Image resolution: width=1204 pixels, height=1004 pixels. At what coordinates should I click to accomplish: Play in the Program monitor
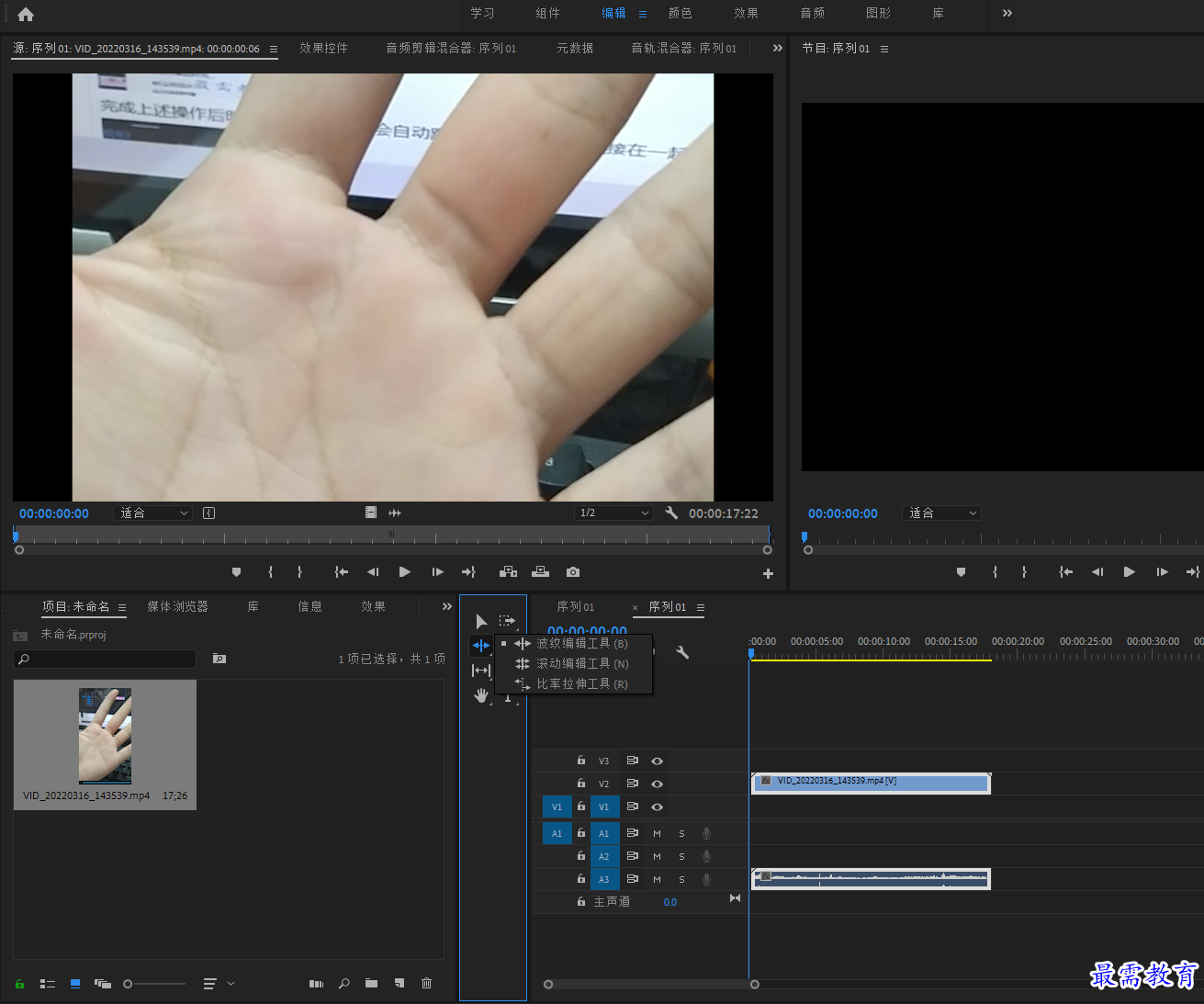(x=1130, y=572)
